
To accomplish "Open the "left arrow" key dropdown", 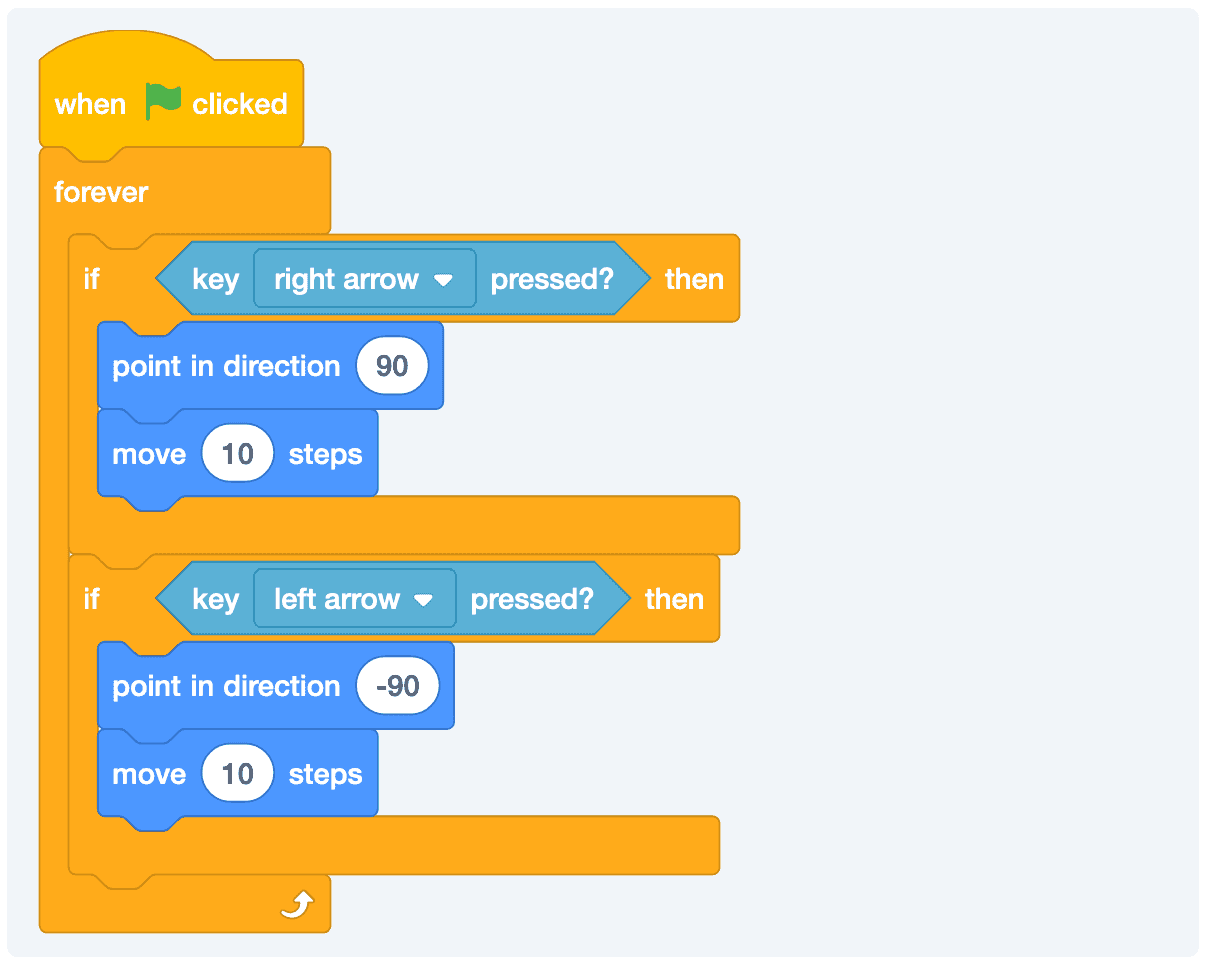I will [x=354, y=599].
